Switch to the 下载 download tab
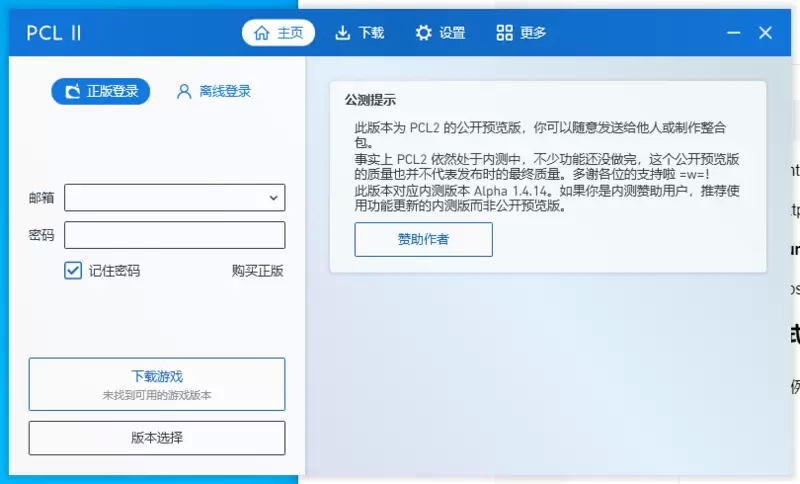 coord(359,33)
